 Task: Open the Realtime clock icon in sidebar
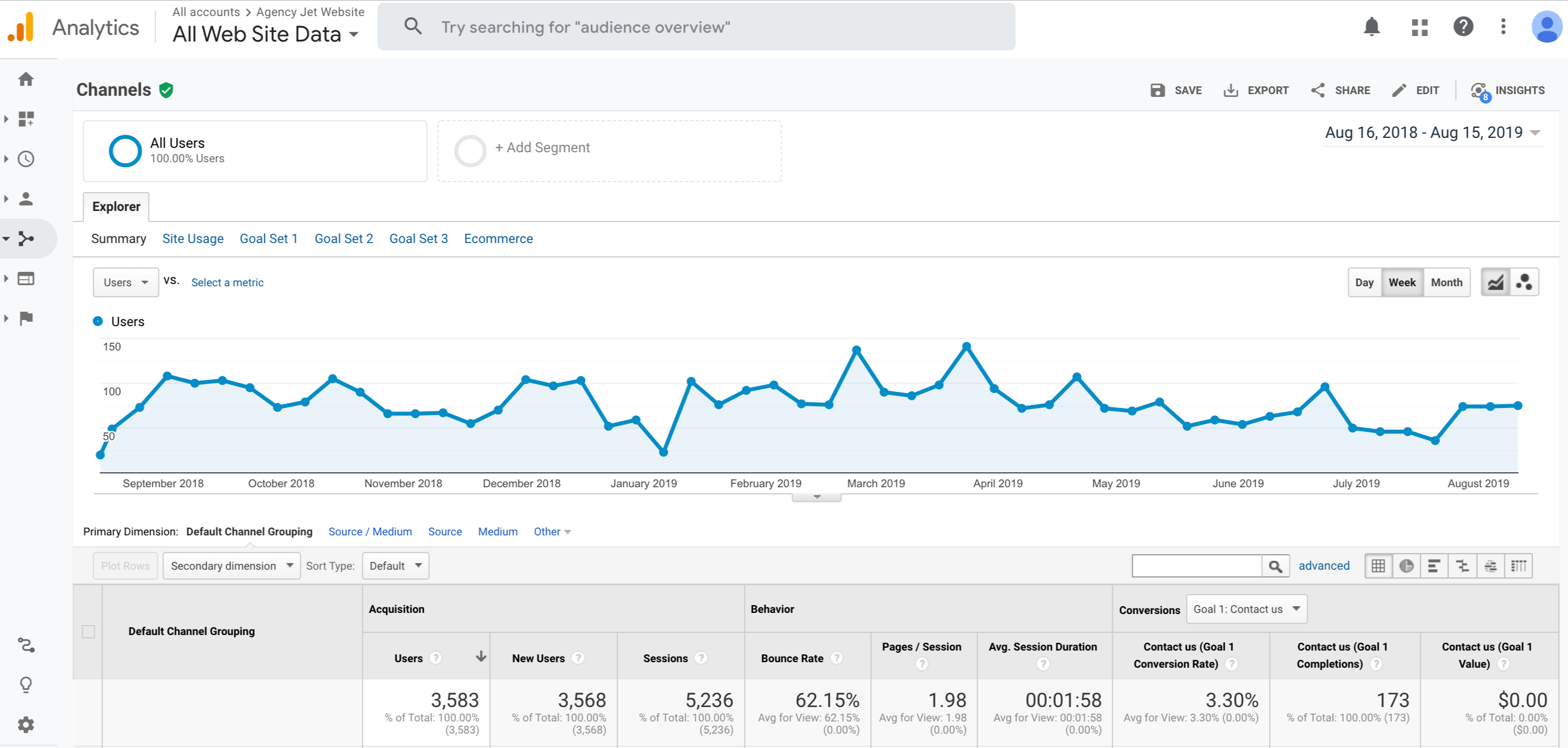click(25, 159)
